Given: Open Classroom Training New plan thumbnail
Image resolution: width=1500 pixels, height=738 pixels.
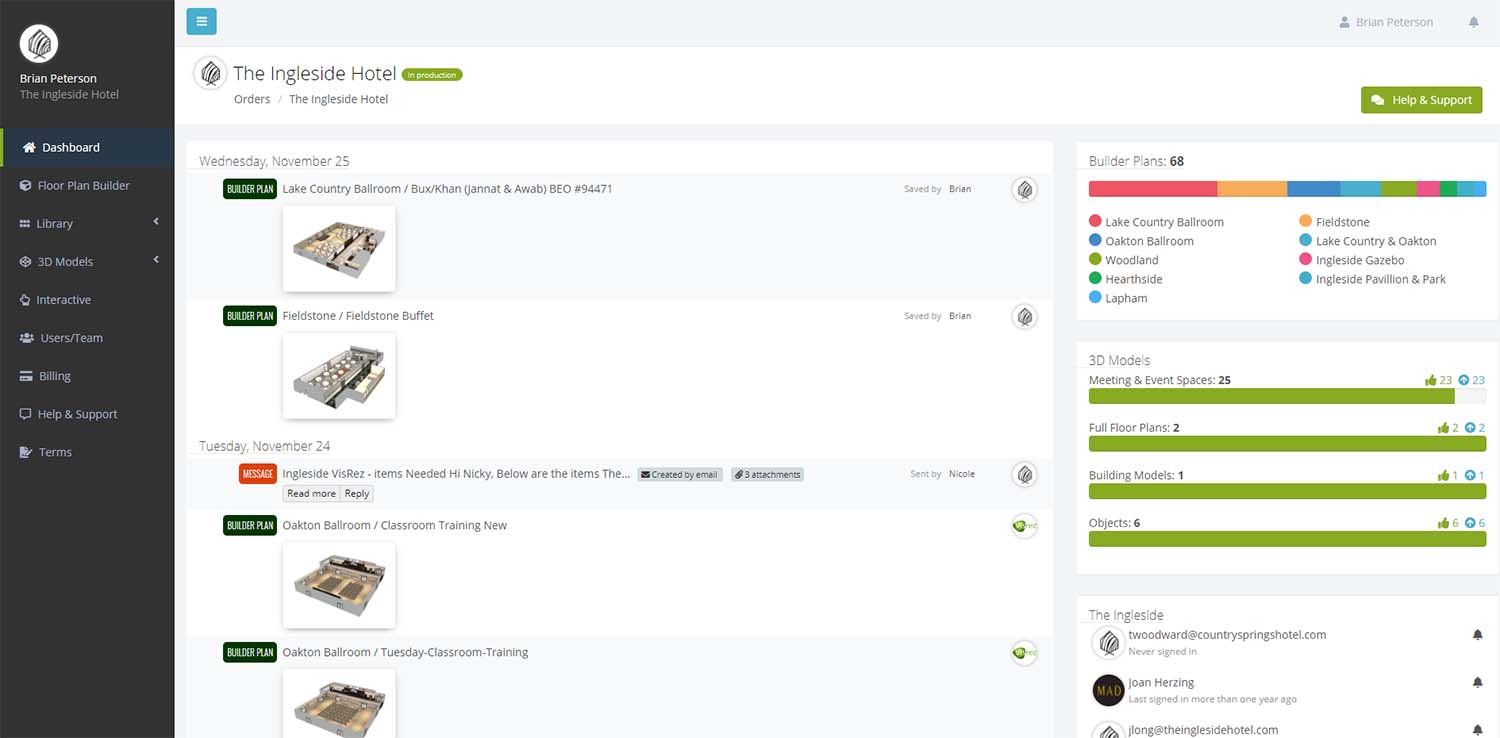Looking at the screenshot, I should (339, 585).
